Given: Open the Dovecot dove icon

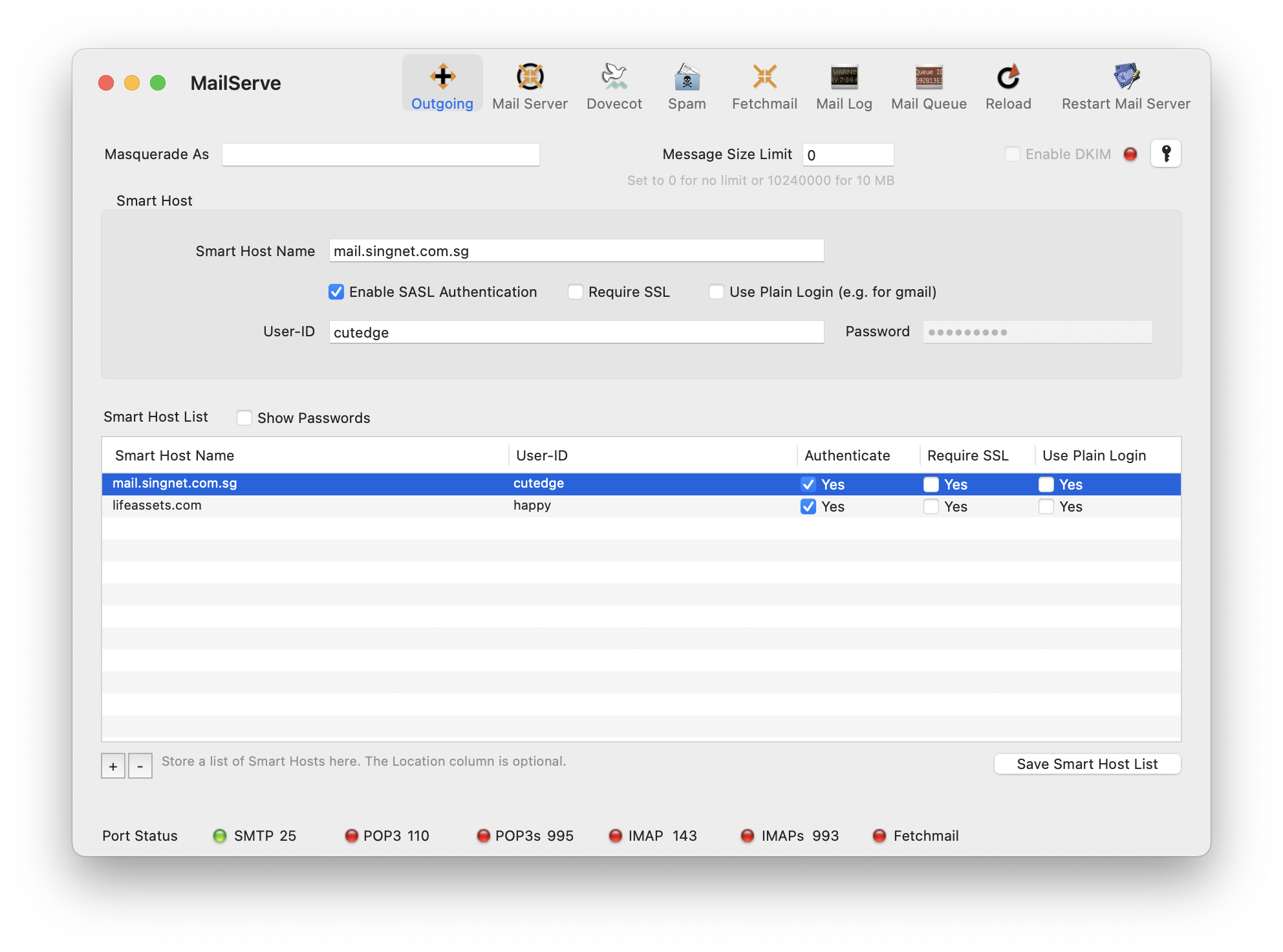Looking at the screenshot, I should tap(614, 77).
